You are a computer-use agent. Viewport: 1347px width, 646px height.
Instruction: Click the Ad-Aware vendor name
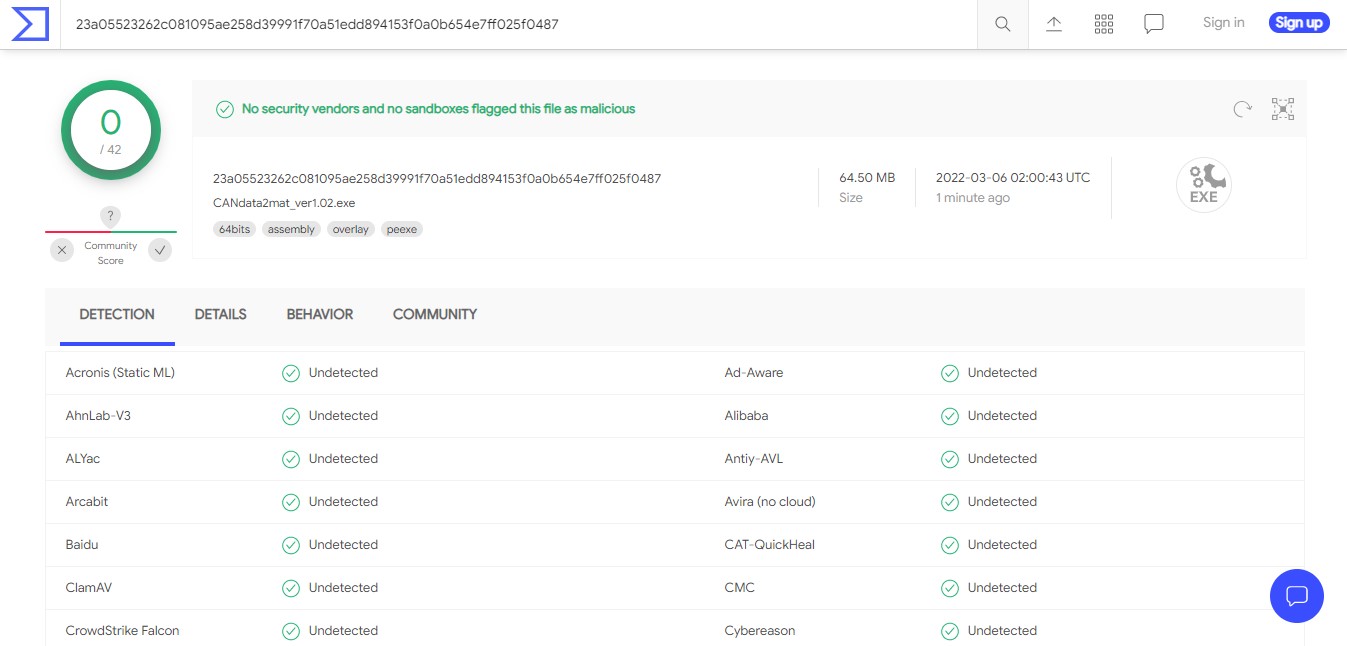(x=754, y=373)
